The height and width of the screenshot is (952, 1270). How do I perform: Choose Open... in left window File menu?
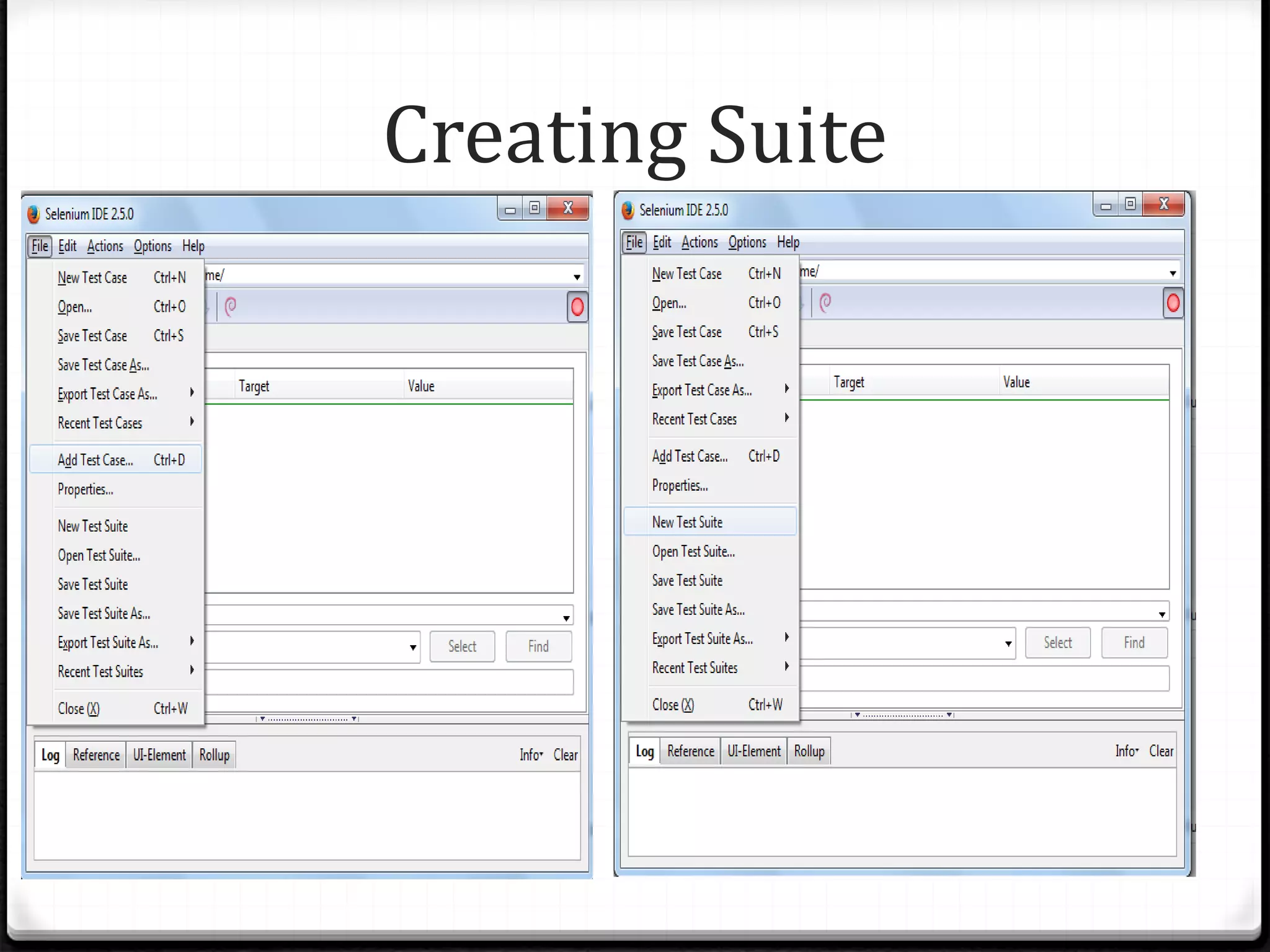(x=116, y=307)
